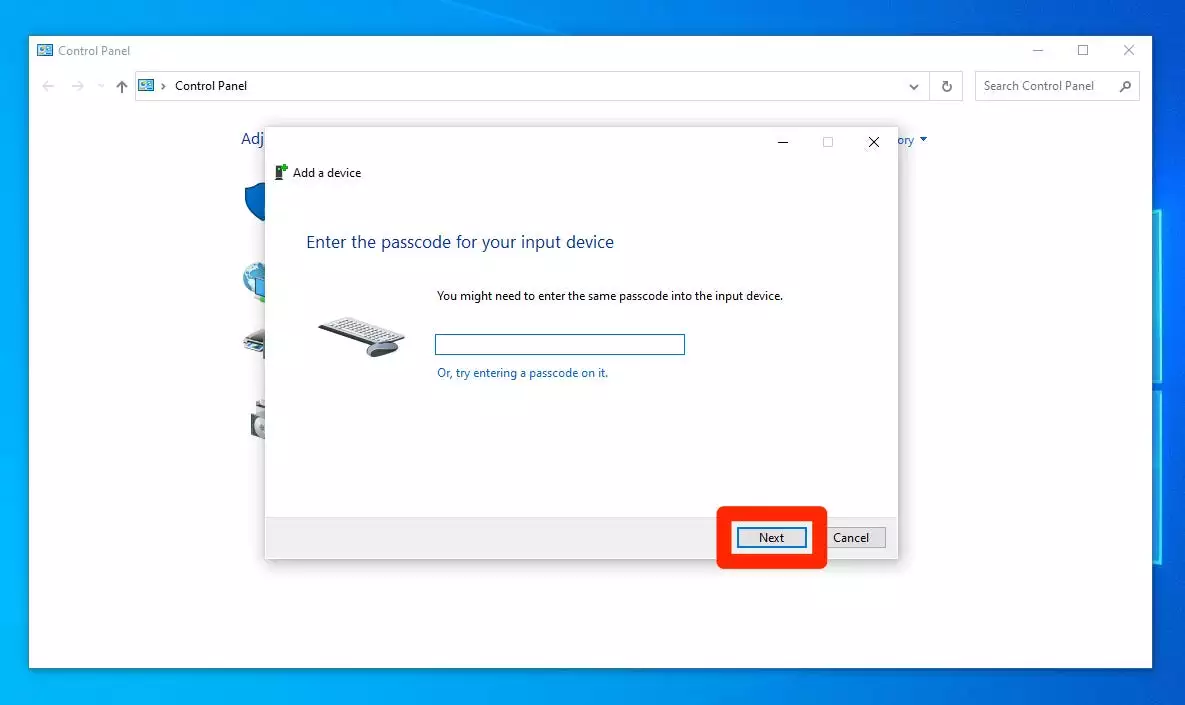Focus the passcode text field
This screenshot has height=705, width=1185.
[559, 345]
